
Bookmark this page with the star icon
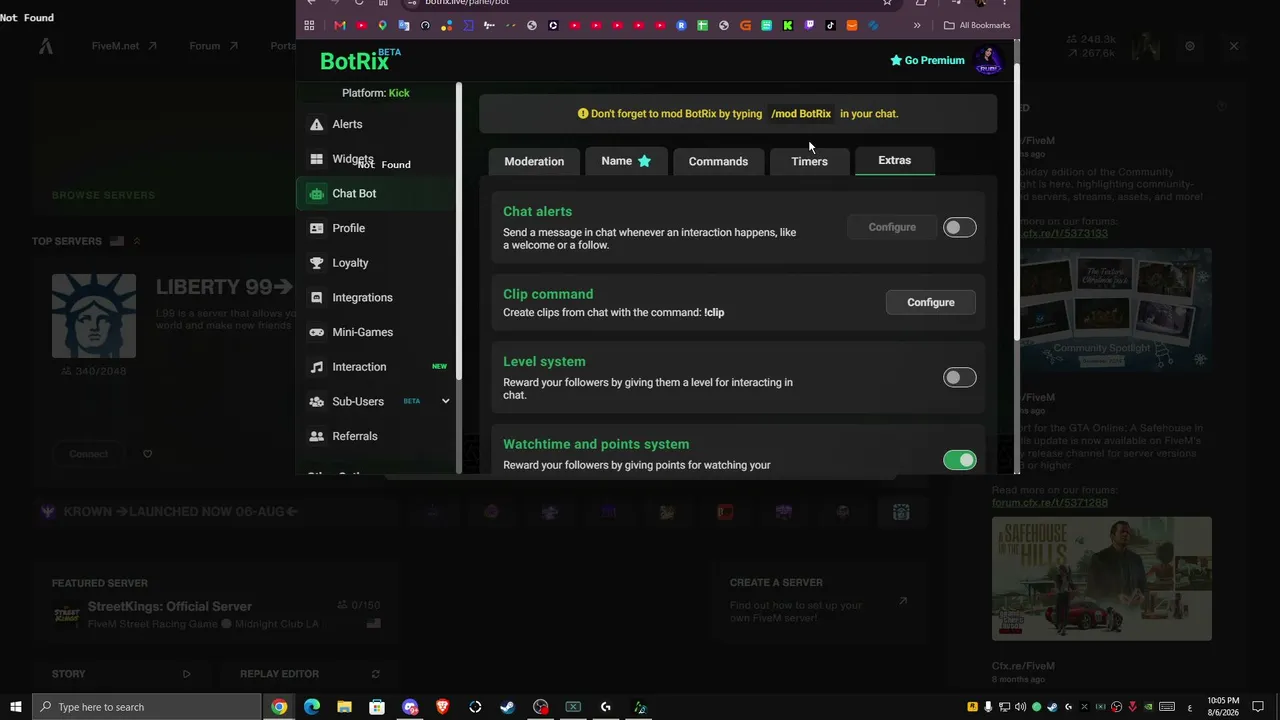pos(887,3)
